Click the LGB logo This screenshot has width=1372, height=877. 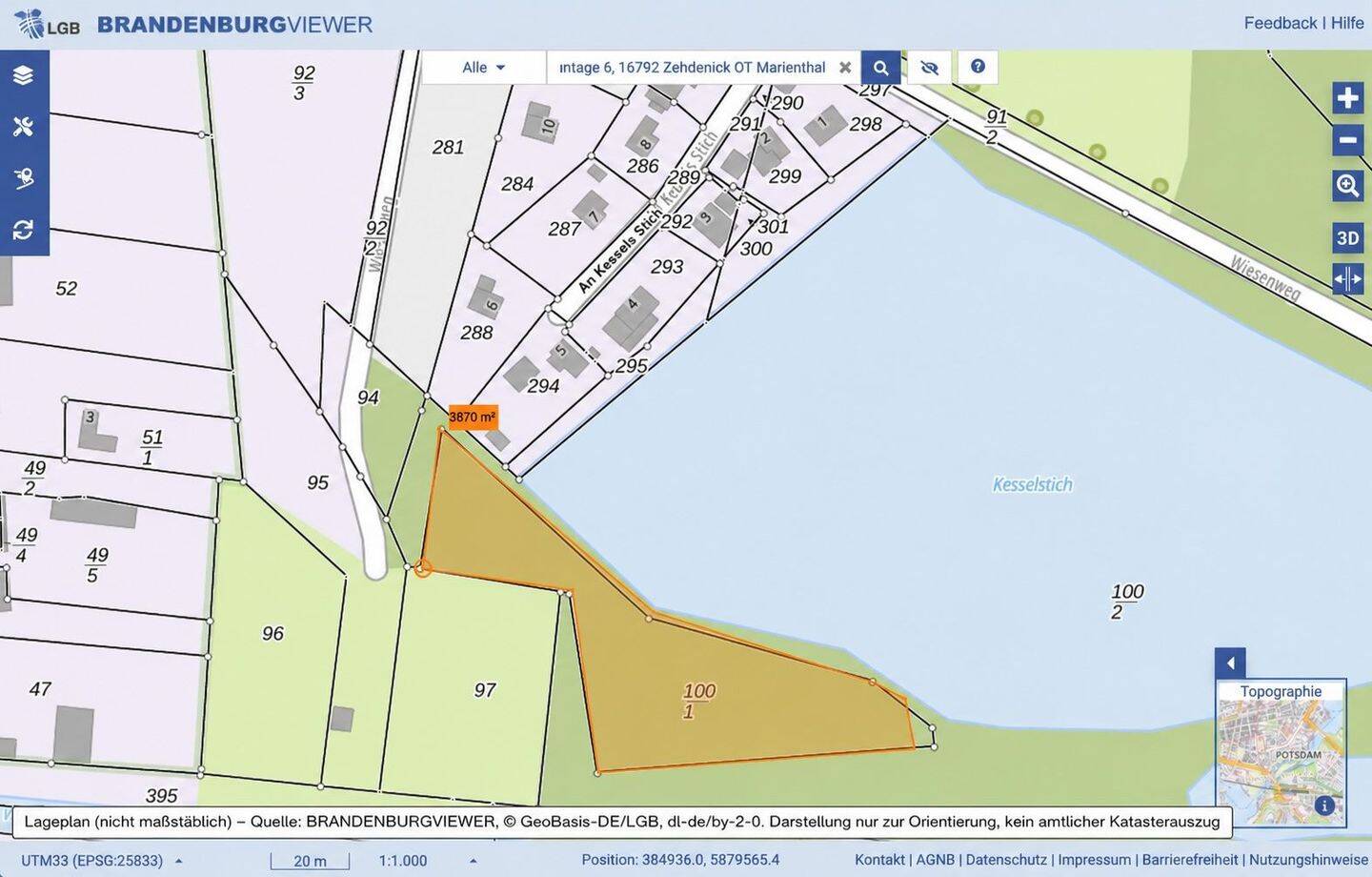tap(48, 24)
